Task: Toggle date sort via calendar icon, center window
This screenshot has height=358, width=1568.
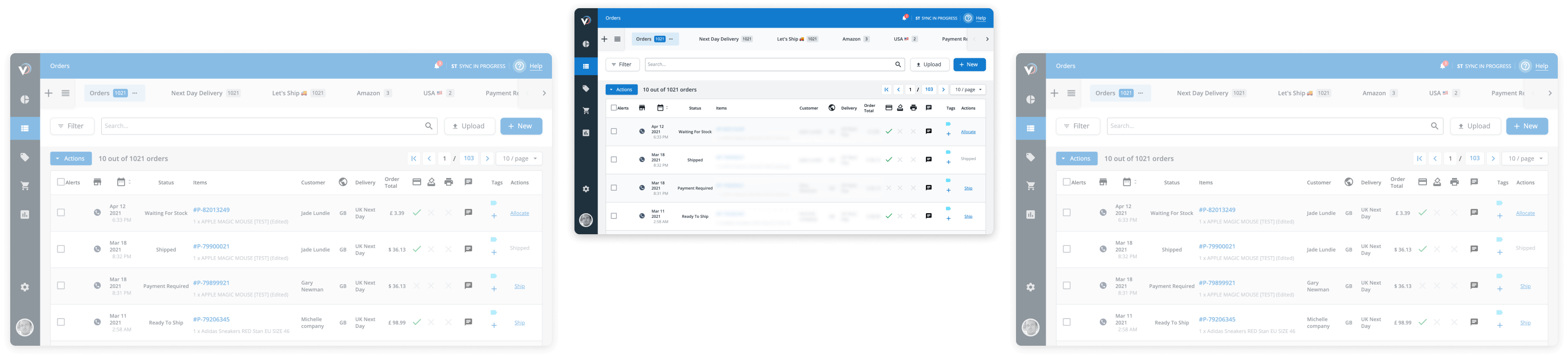Action: [x=660, y=108]
